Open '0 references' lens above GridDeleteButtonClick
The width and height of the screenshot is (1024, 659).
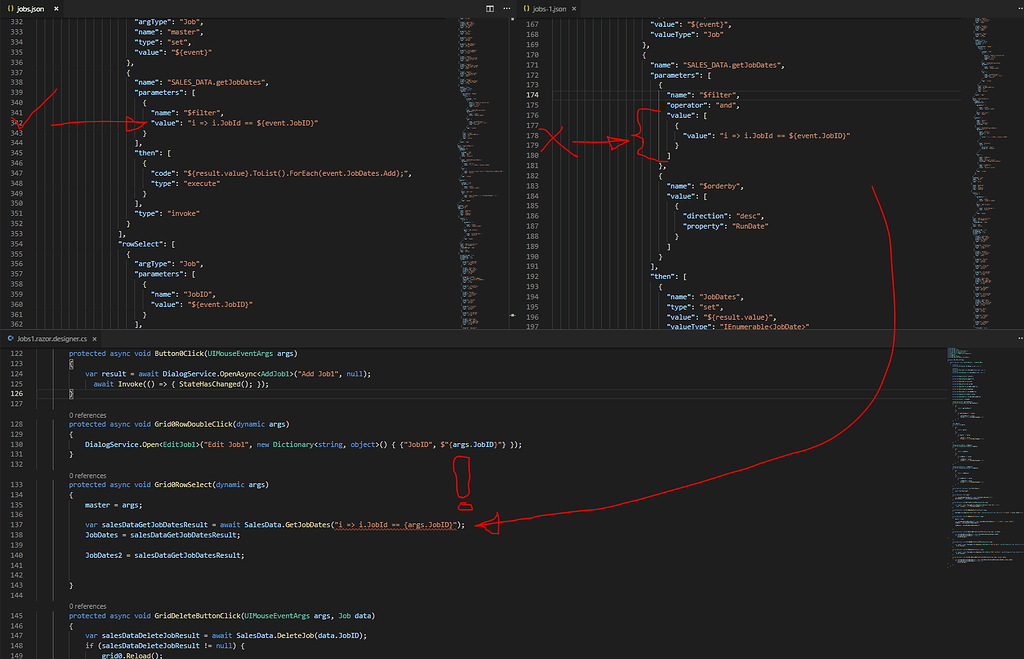tap(88, 607)
